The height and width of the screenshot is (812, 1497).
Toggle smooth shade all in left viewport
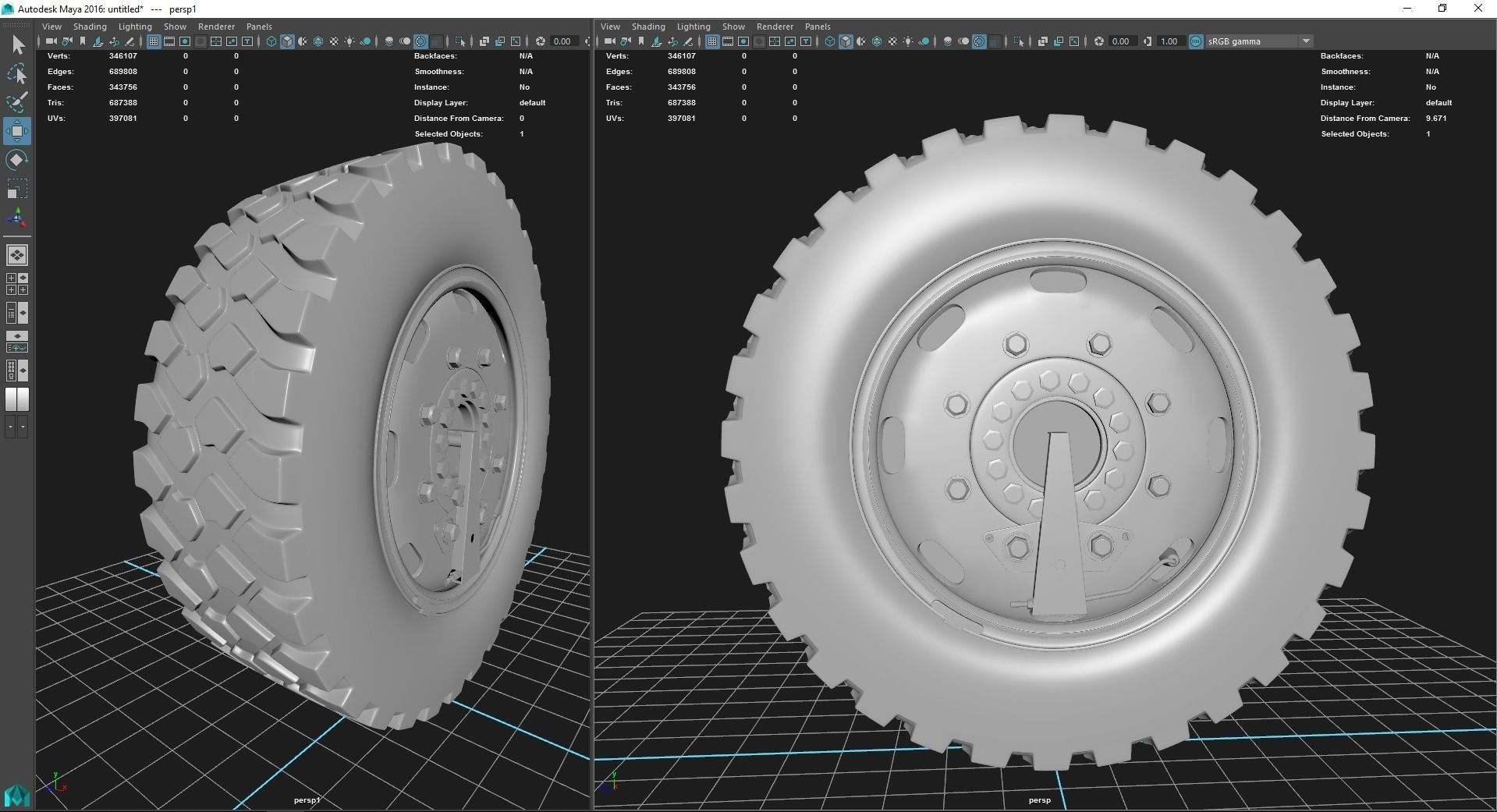pyautogui.click(x=287, y=41)
